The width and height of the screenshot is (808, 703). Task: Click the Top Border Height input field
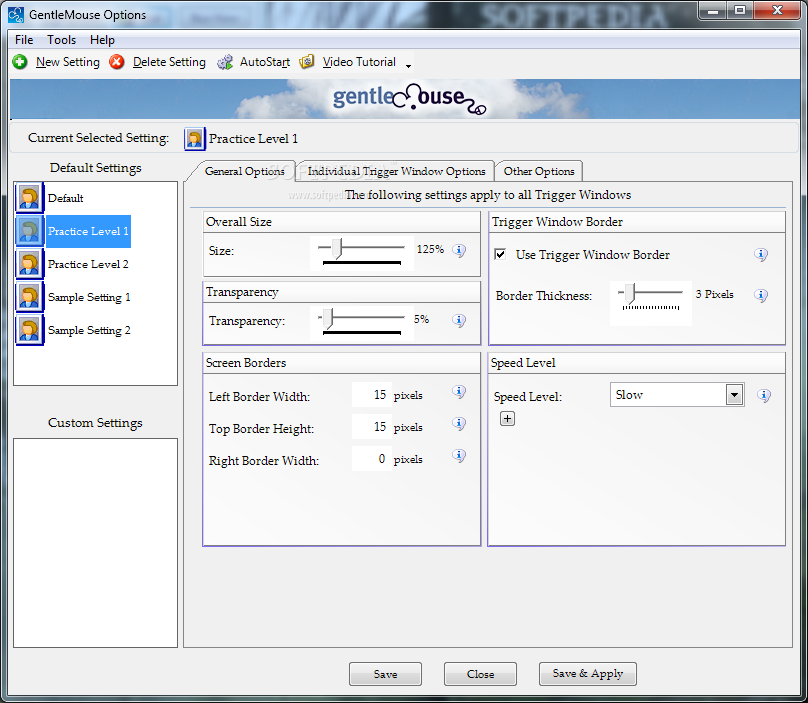[x=372, y=427]
